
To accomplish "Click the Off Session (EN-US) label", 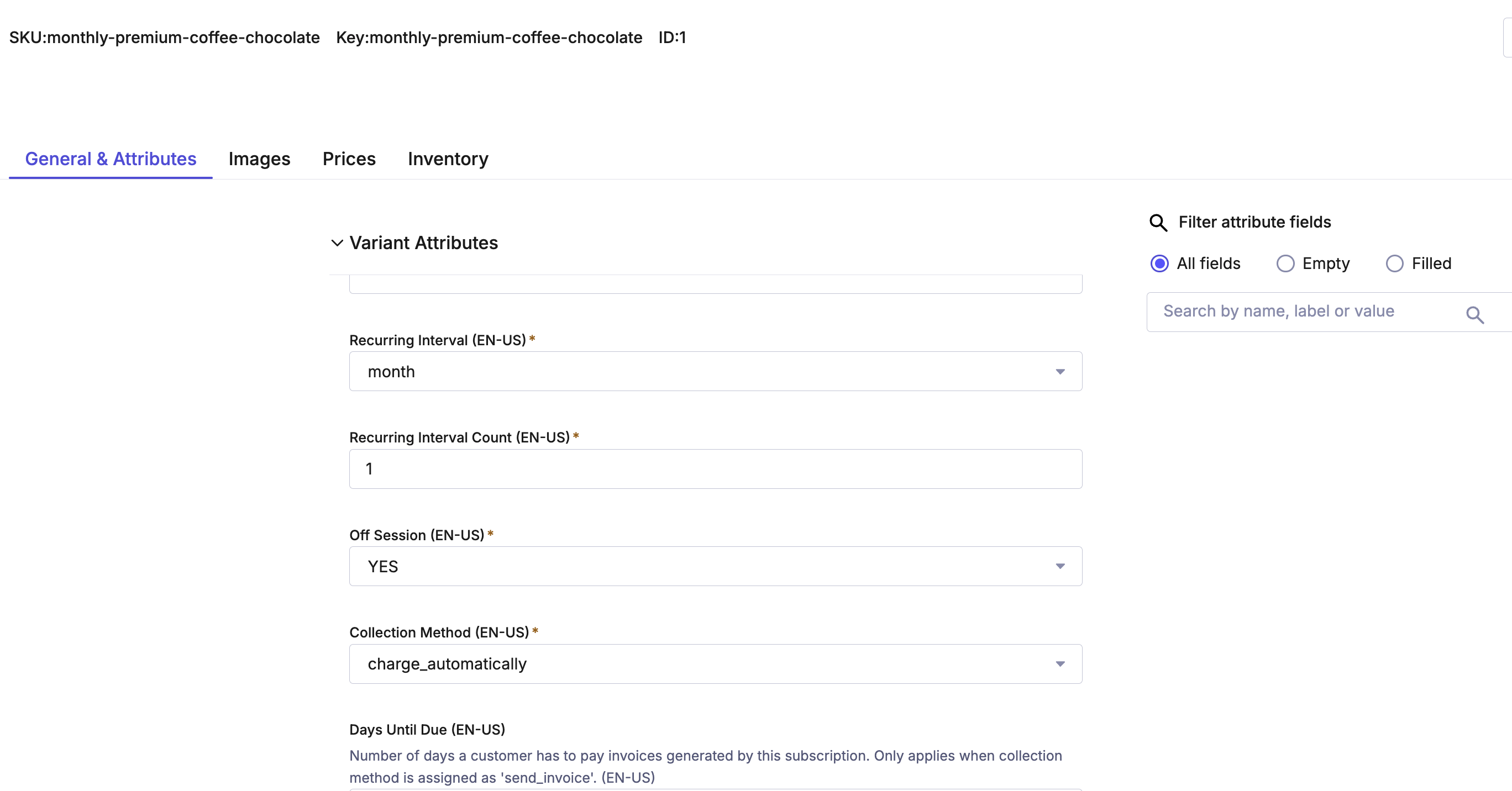I will click(417, 535).
